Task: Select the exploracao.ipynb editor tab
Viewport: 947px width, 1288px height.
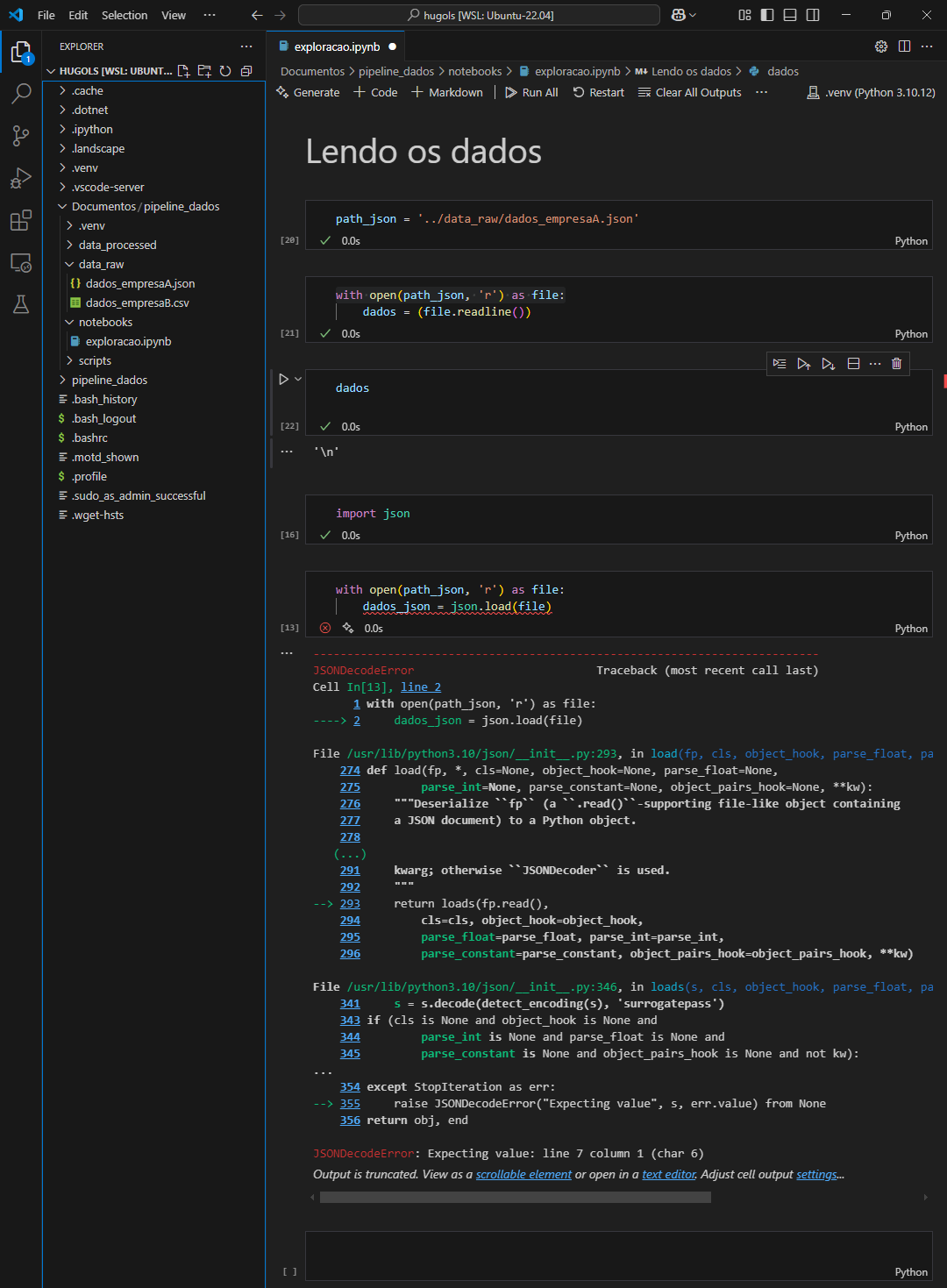Action: tap(337, 46)
